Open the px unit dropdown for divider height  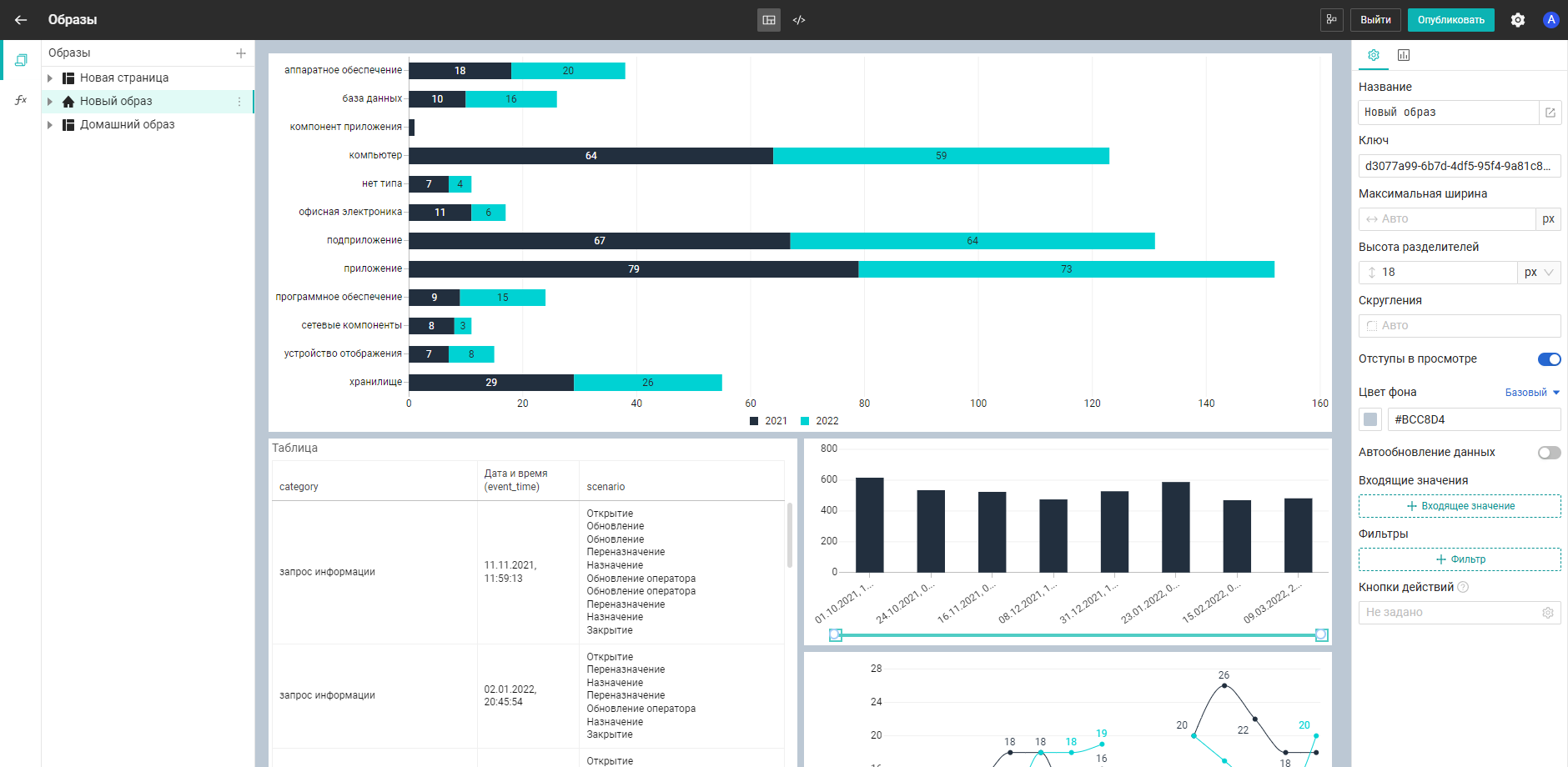coord(1539,273)
